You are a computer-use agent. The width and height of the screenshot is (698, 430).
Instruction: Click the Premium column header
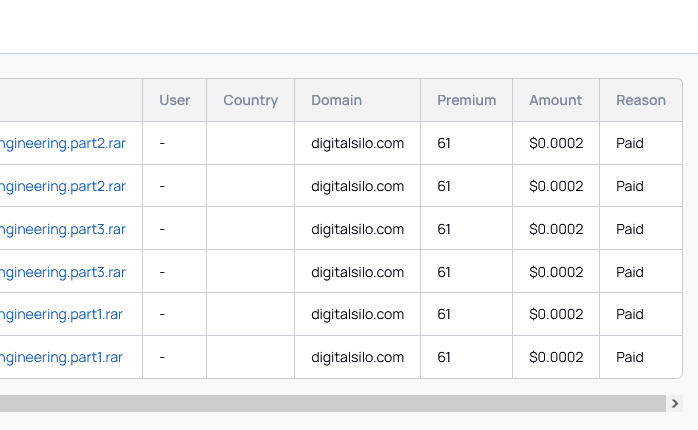point(466,100)
